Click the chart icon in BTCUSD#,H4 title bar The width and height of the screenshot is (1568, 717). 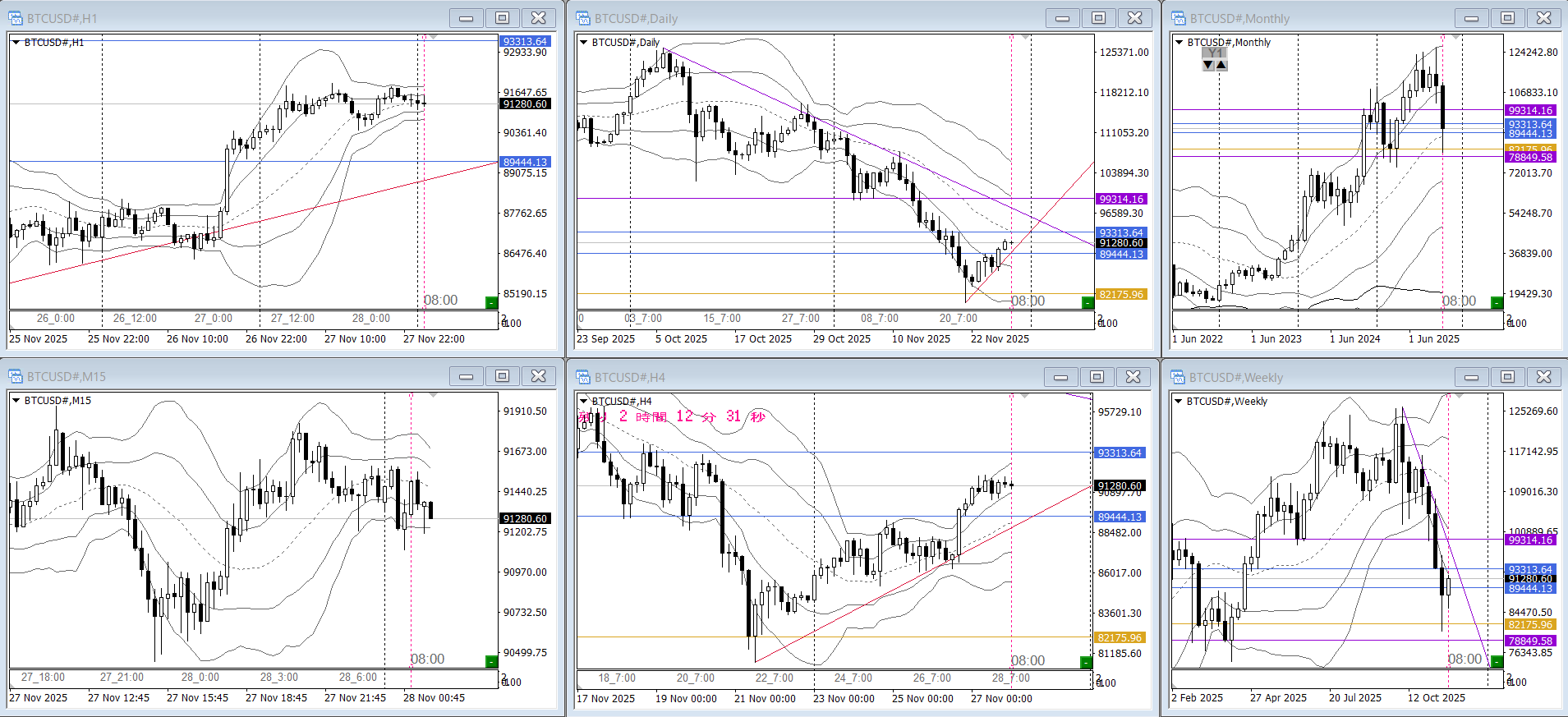pyautogui.click(x=583, y=377)
